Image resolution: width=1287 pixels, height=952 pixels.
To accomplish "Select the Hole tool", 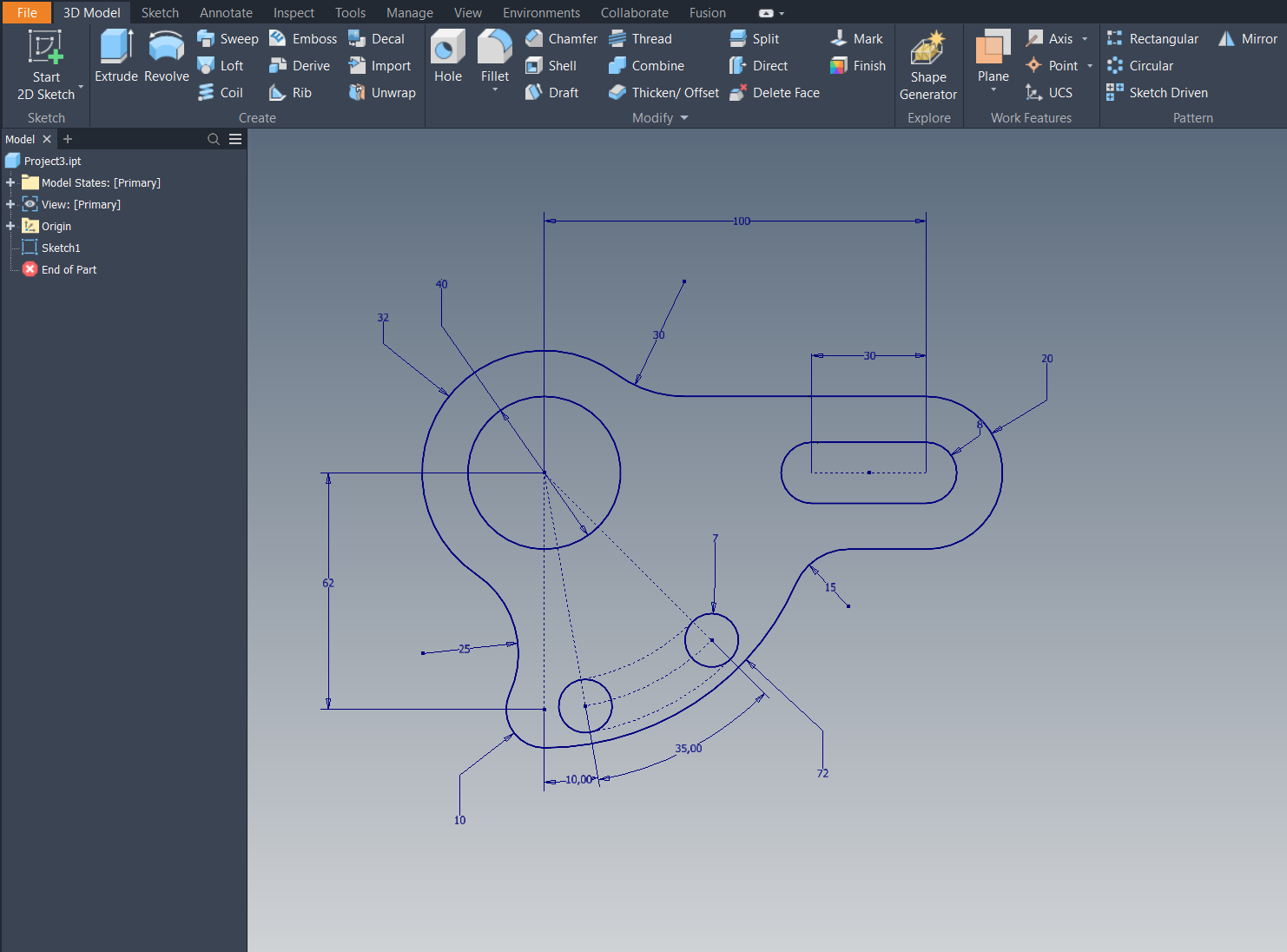I will pyautogui.click(x=448, y=56).
